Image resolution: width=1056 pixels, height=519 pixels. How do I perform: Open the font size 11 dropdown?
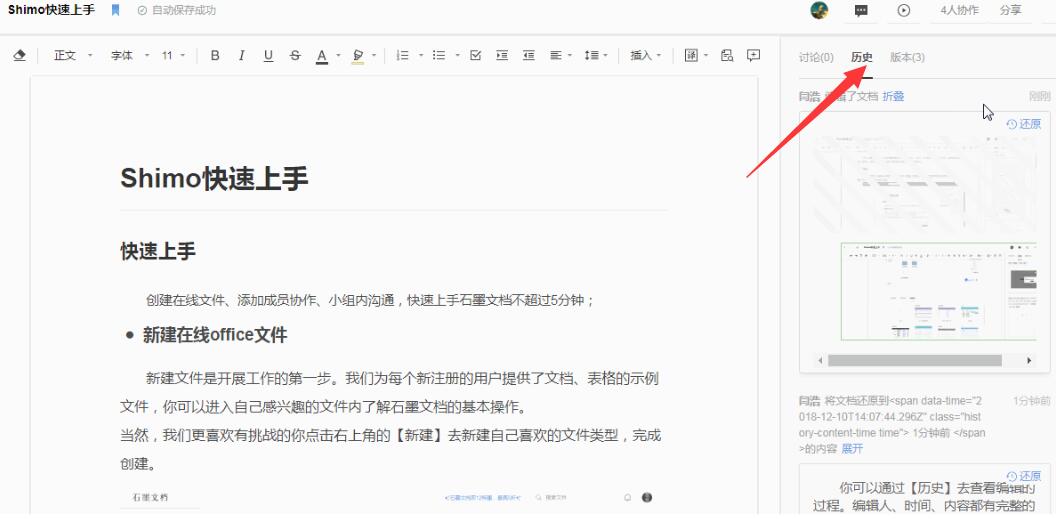tap(173, 56)
